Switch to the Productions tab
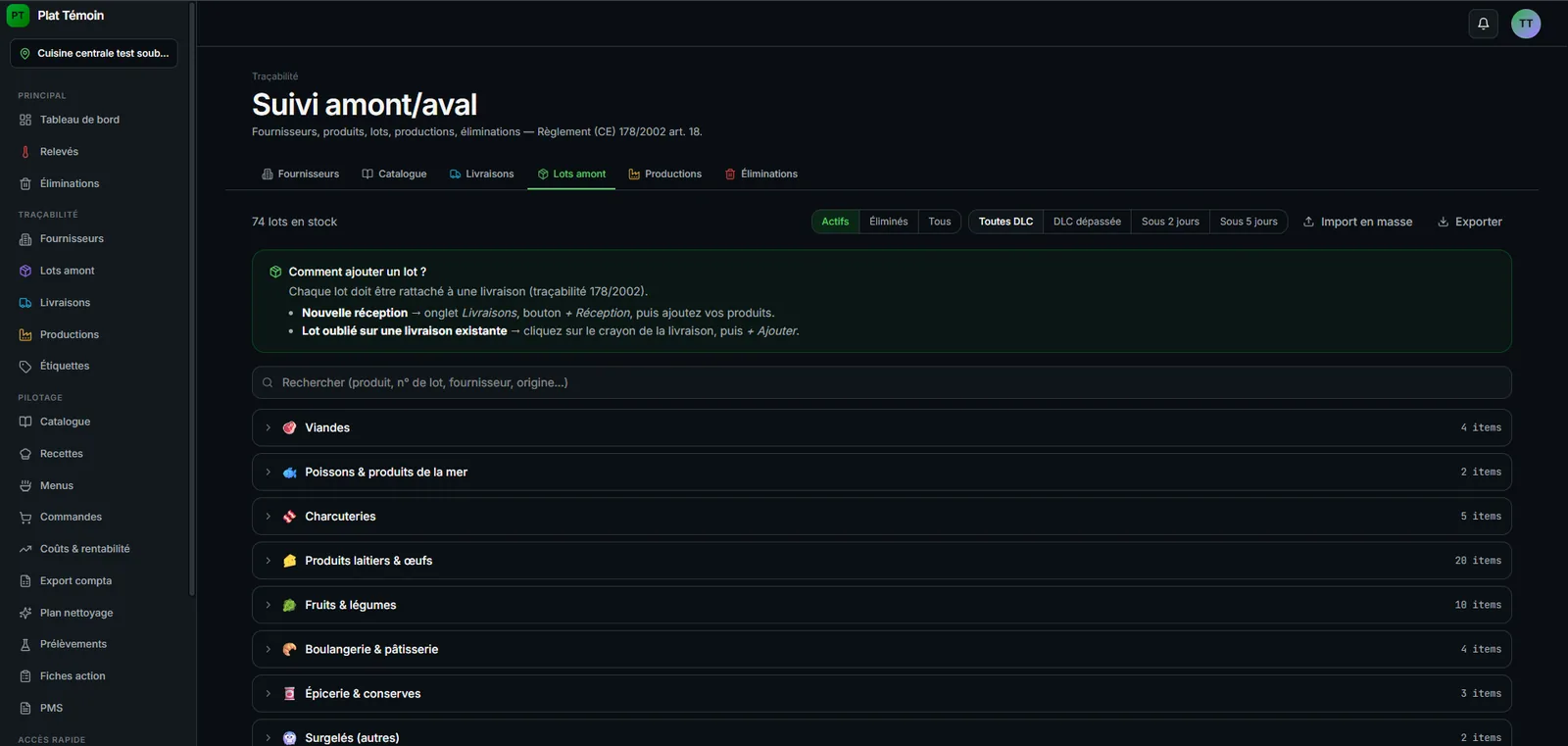 (664, 174)
